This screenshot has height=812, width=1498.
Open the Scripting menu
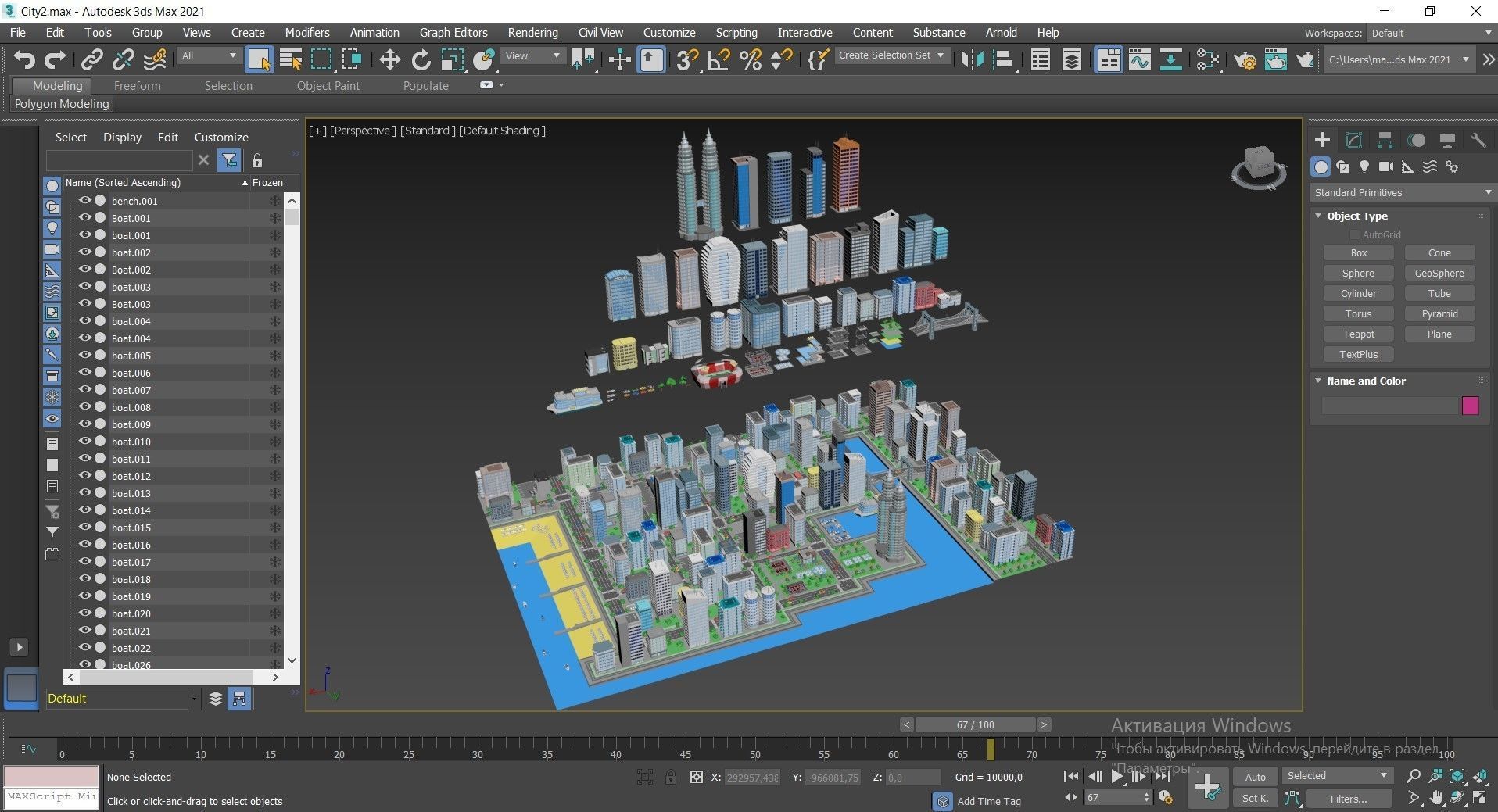(736, 33)
